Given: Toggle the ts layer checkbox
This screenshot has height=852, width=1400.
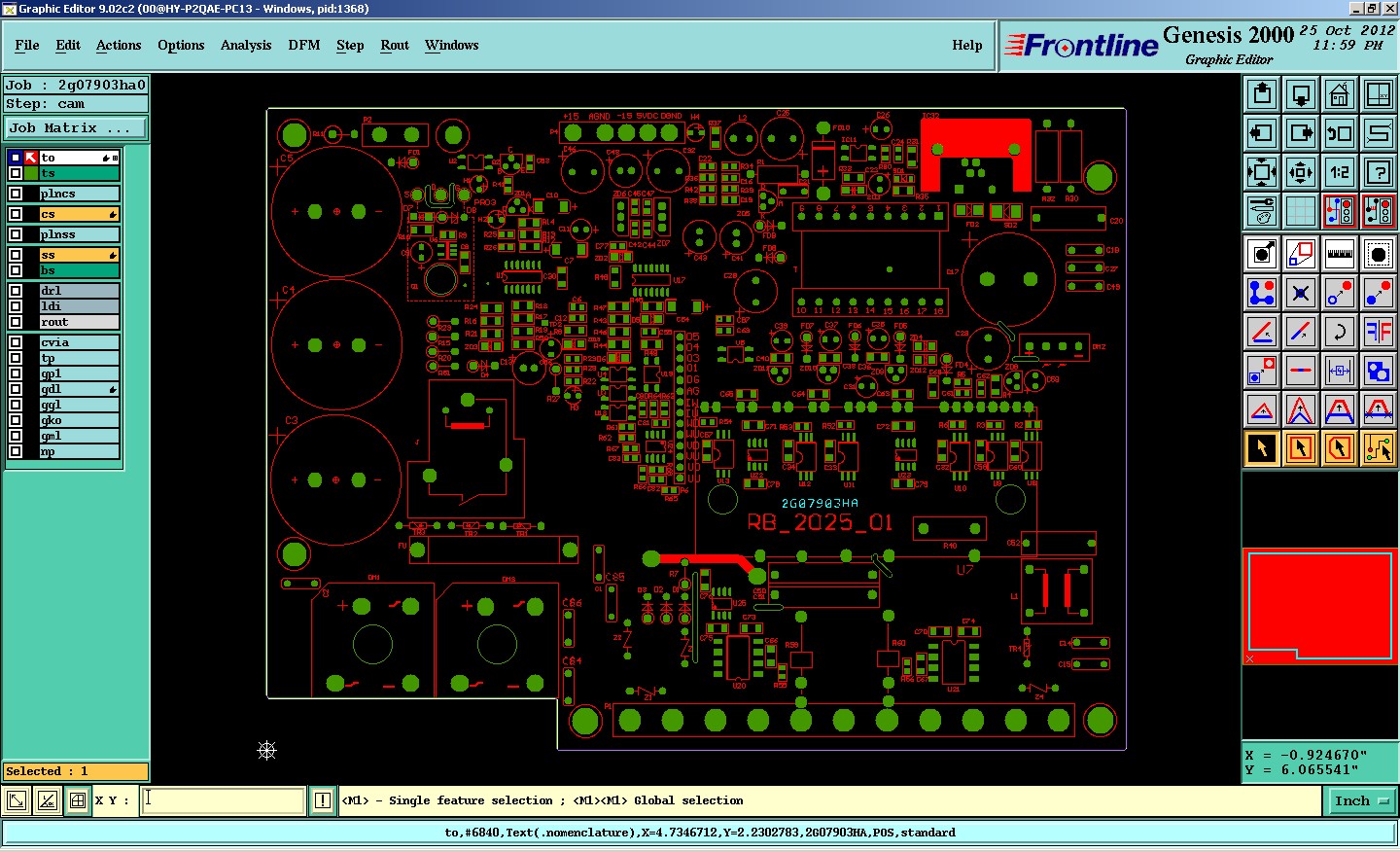Looking at the screenshot, I should pyautogui.click(x=16, y=173).
